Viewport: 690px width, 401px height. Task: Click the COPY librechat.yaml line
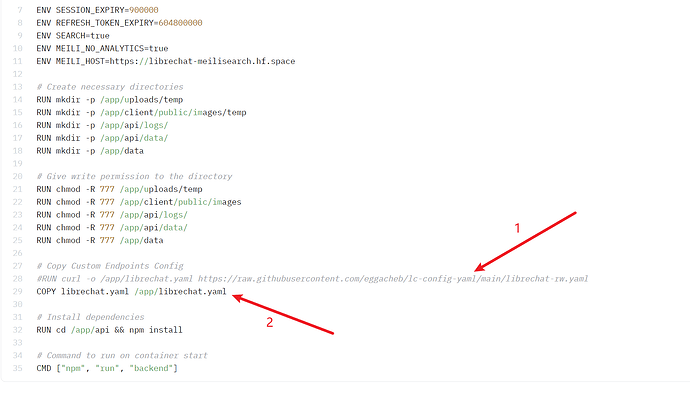click(130, 291)
